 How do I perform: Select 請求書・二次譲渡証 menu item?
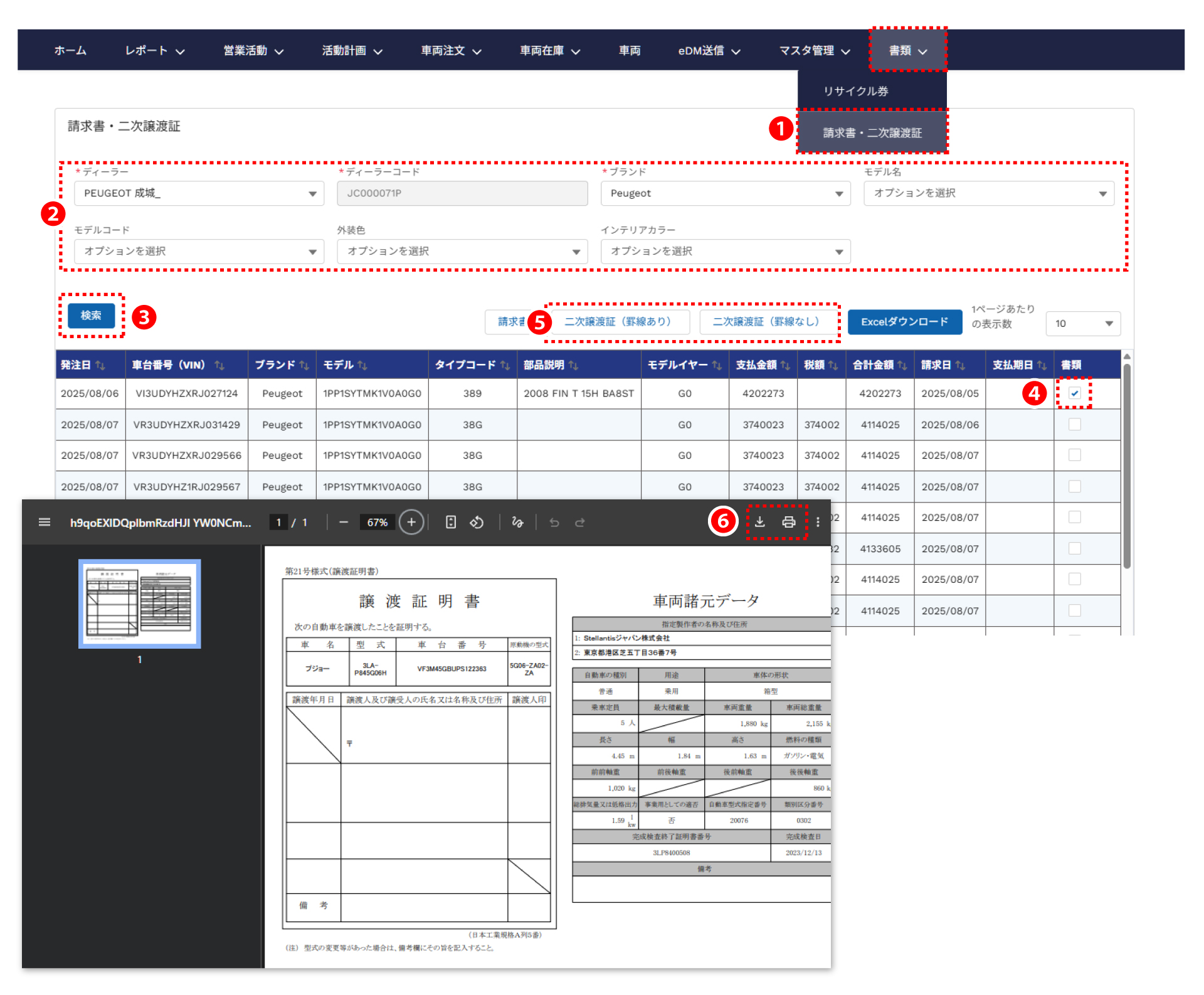(x=872, y=132)
